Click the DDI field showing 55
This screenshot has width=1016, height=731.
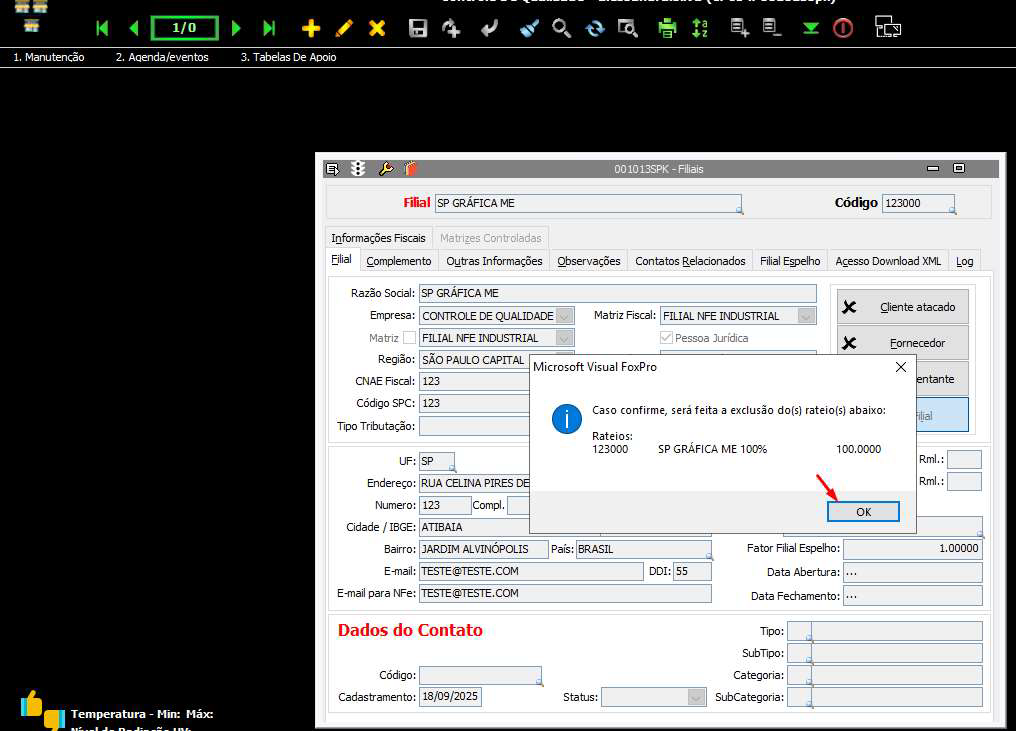click(x=692, y=571)
